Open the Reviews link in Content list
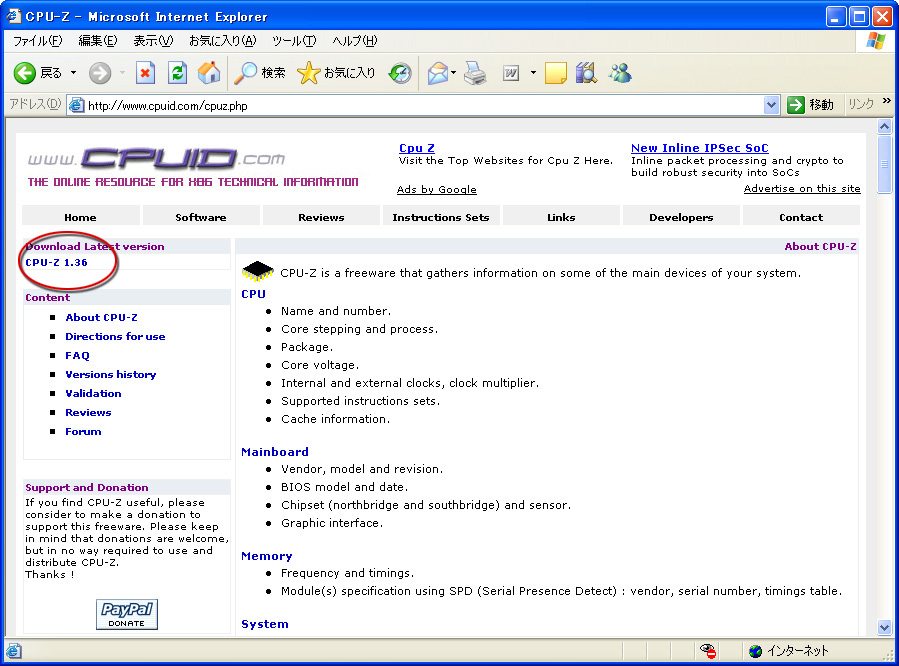Image resolution: width=899 pixels, height=666 pixels. coord(88,412)
